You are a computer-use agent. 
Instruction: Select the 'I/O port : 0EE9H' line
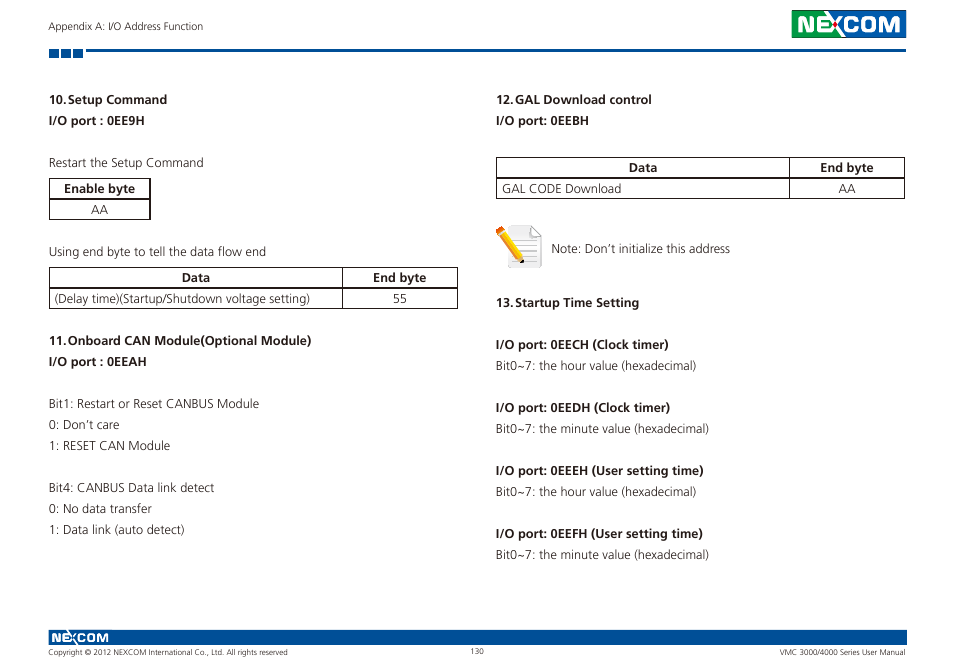click(97, 120)
